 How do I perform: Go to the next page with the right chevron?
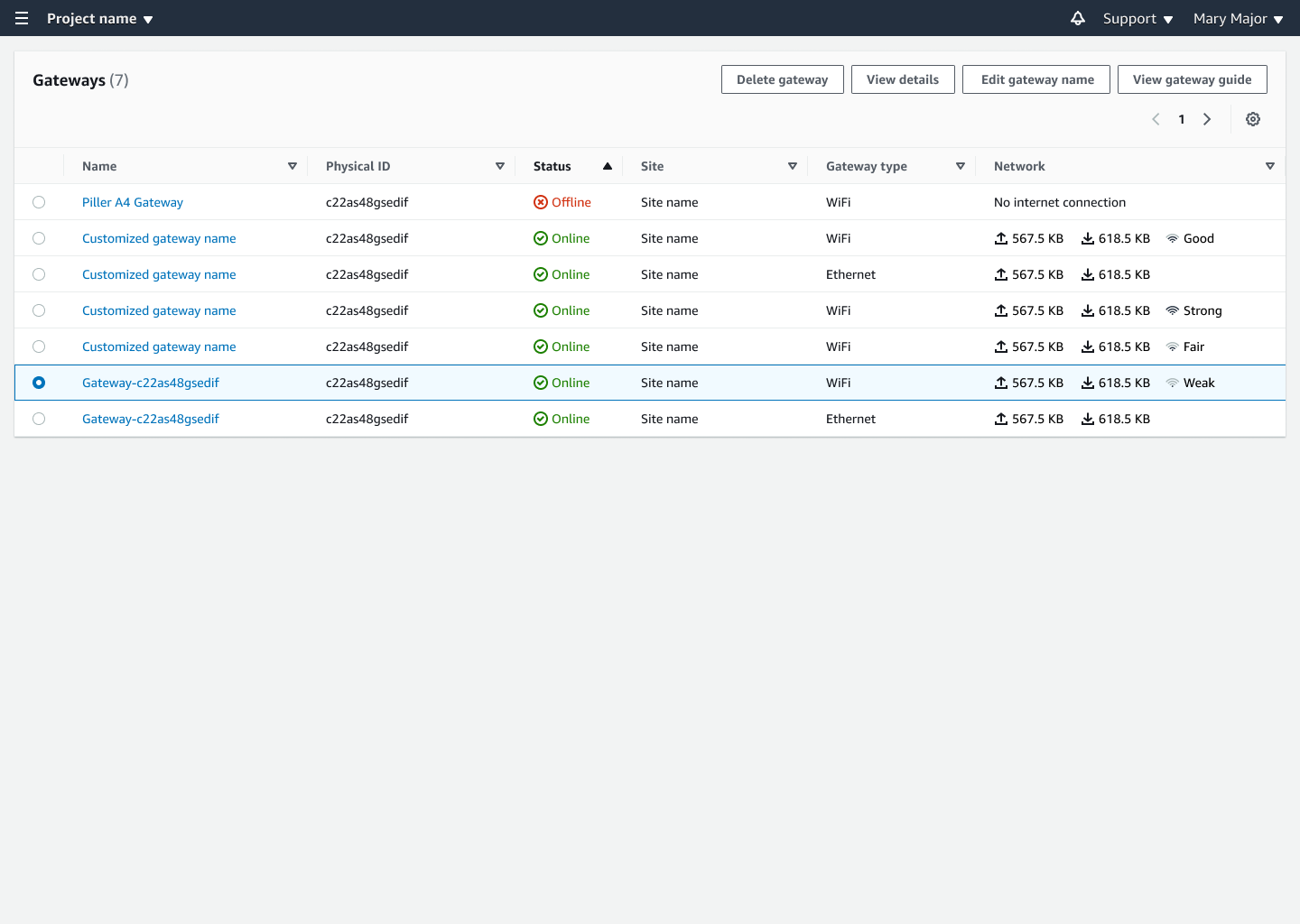pyautogui.click(x=1207, y=118)
